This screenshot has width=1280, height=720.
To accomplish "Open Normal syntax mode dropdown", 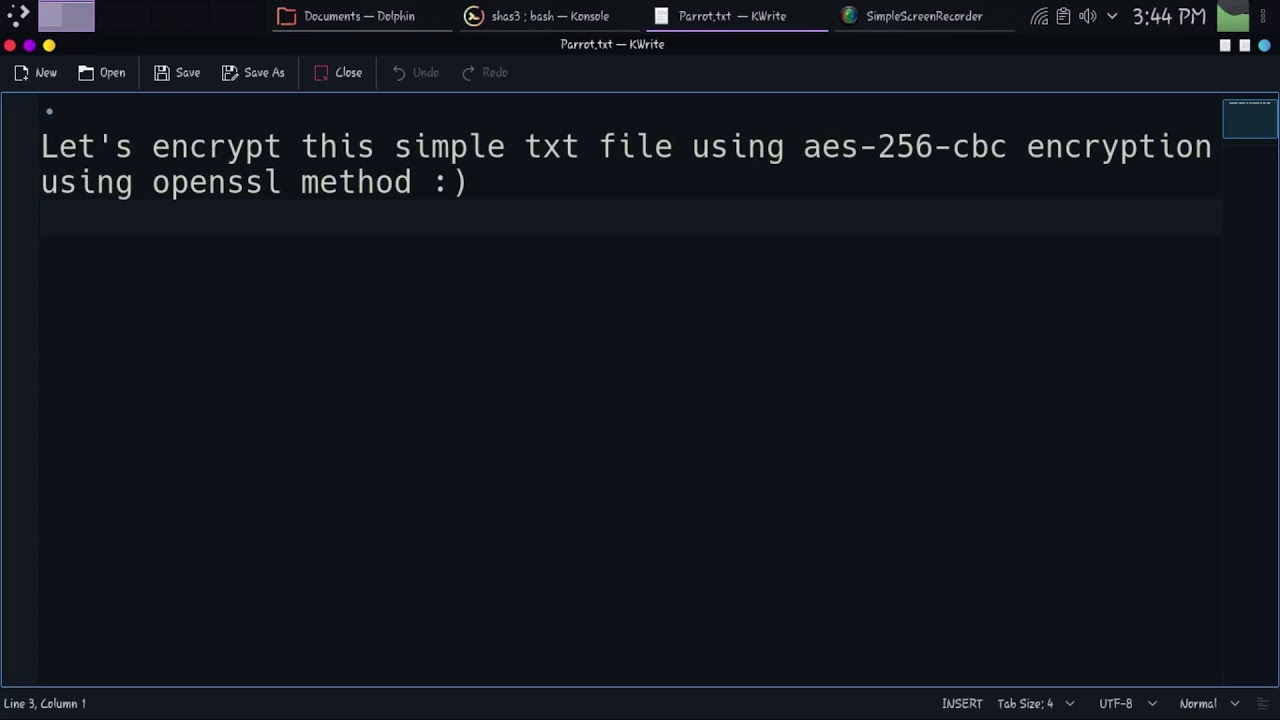I will 1208,704.
